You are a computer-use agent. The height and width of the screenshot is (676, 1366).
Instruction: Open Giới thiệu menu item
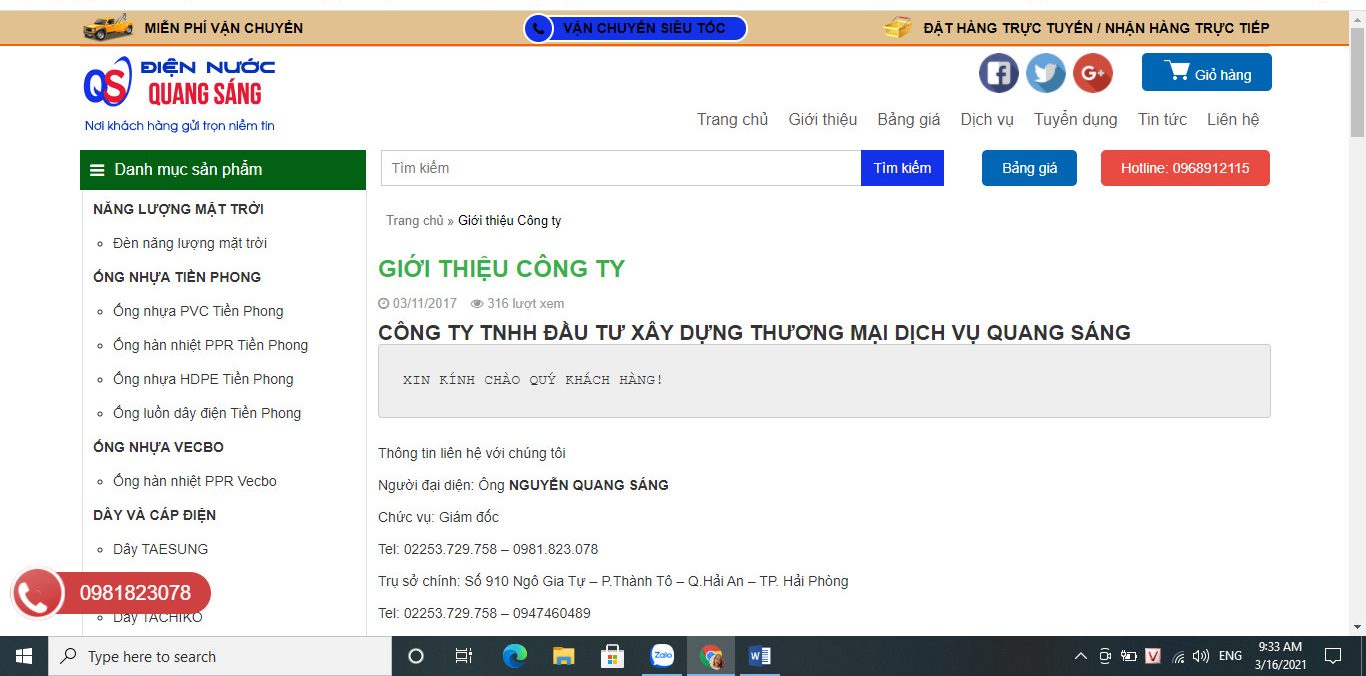tap(823, 120)
